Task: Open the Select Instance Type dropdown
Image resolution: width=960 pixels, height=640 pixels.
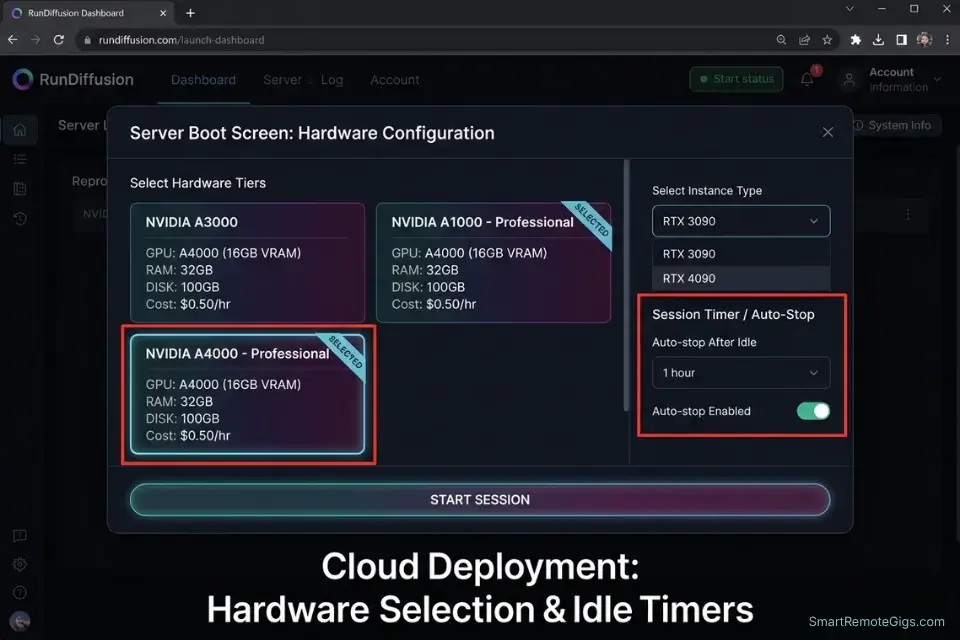Action: pyautogui.click(x=741, y=221)
